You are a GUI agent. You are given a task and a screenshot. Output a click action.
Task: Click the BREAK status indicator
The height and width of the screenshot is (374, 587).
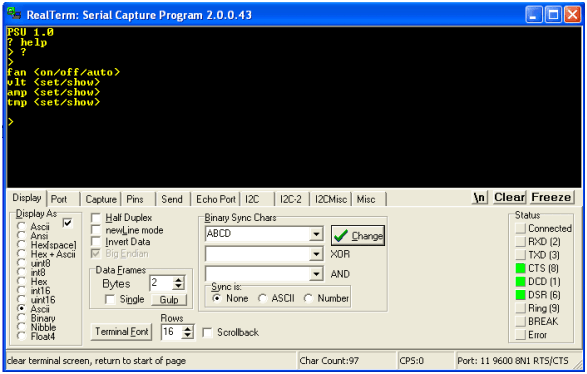[x=520, y=321]
